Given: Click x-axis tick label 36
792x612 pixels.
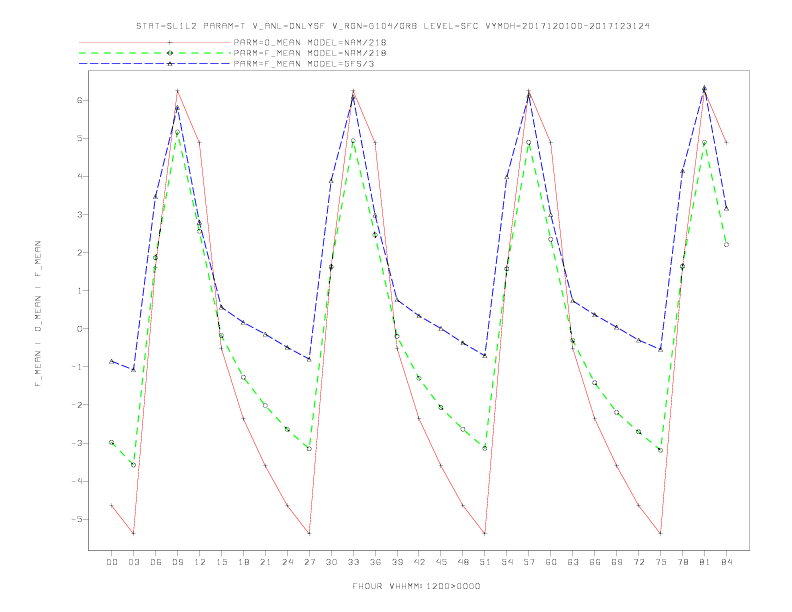Looking at the screenshot, I should (x=375, y=562).
